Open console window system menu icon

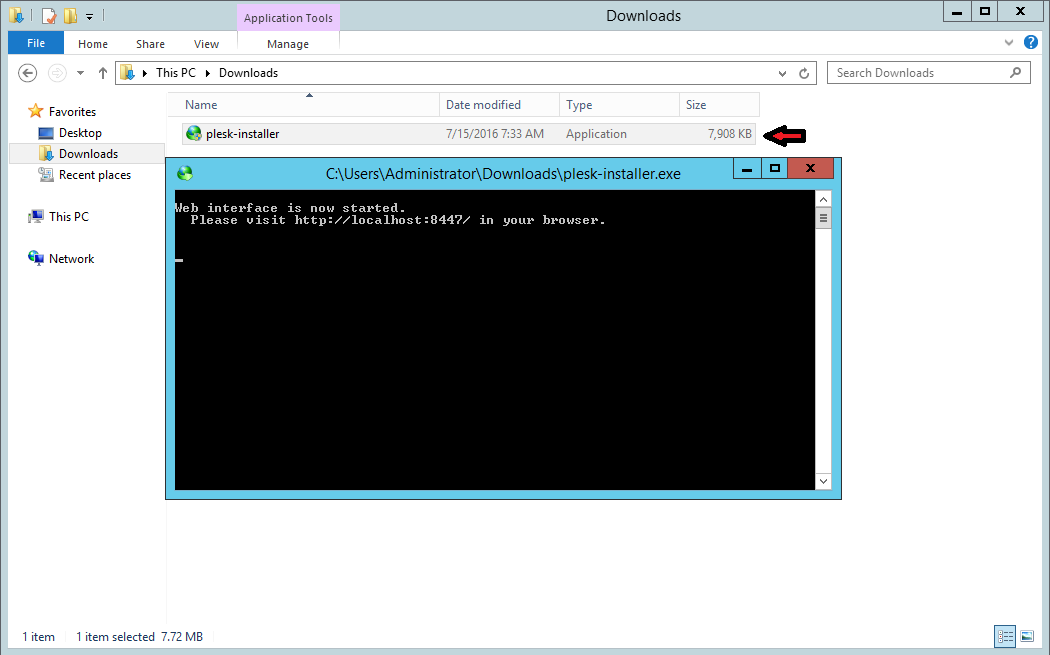tap(185, 173)
